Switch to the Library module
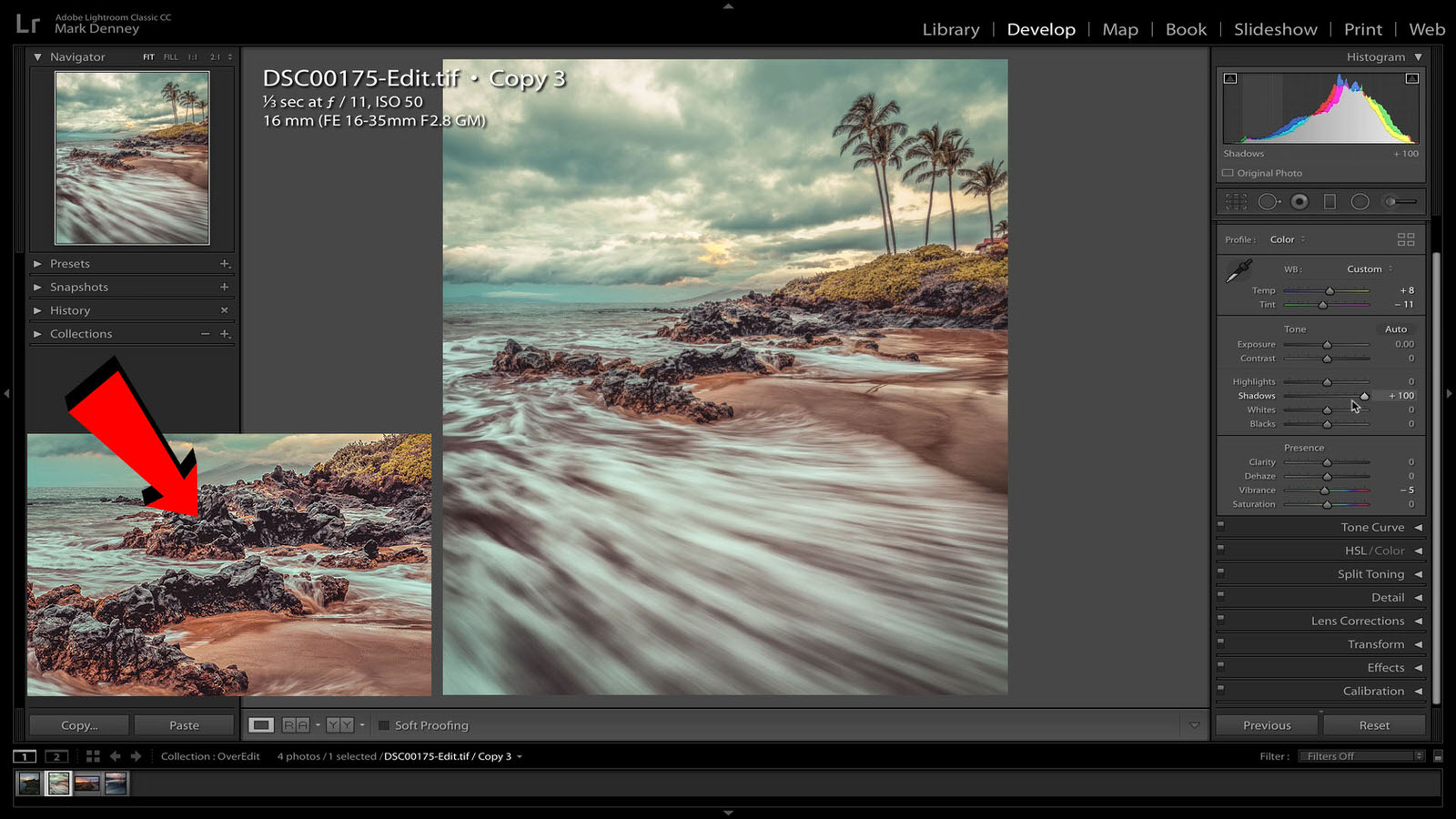1456x819 pixels. tap(950, 29)
